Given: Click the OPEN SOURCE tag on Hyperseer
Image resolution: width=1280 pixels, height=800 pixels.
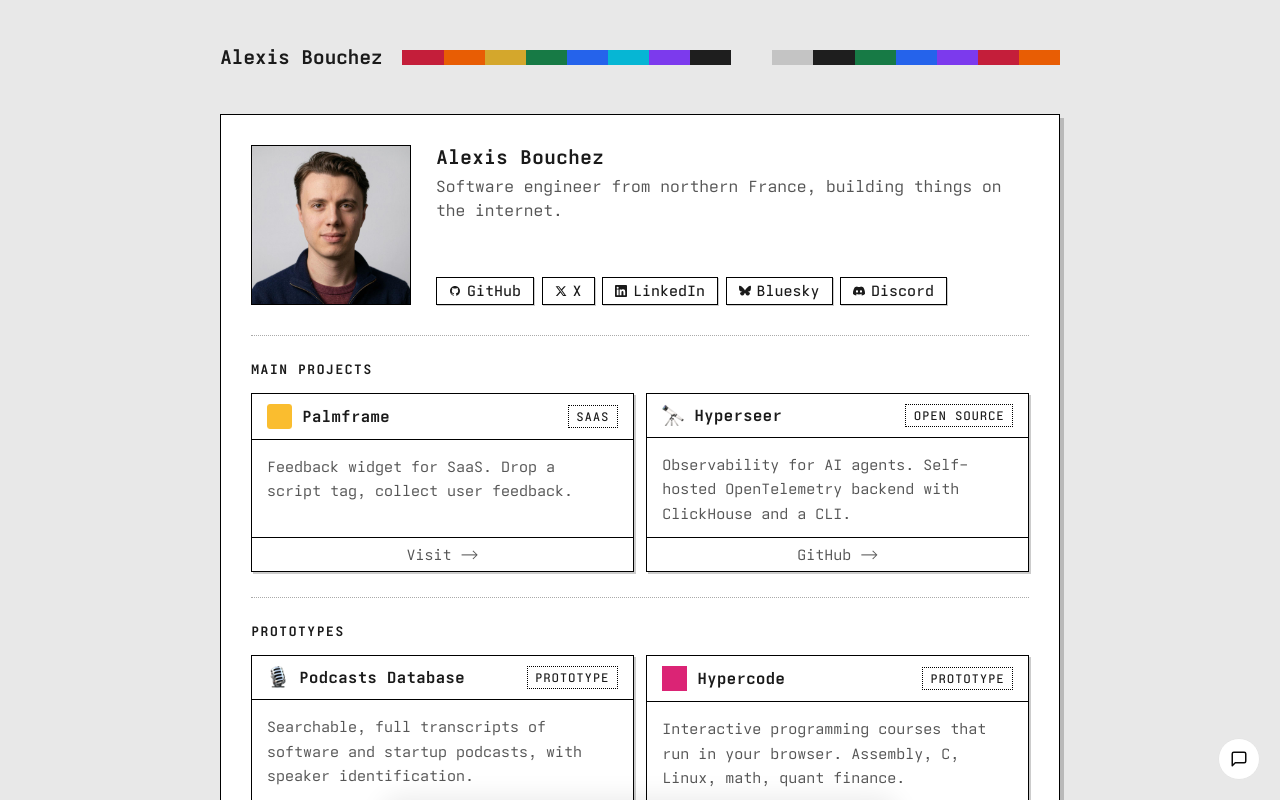Looking at the screenshot, I should click(958, 416).
